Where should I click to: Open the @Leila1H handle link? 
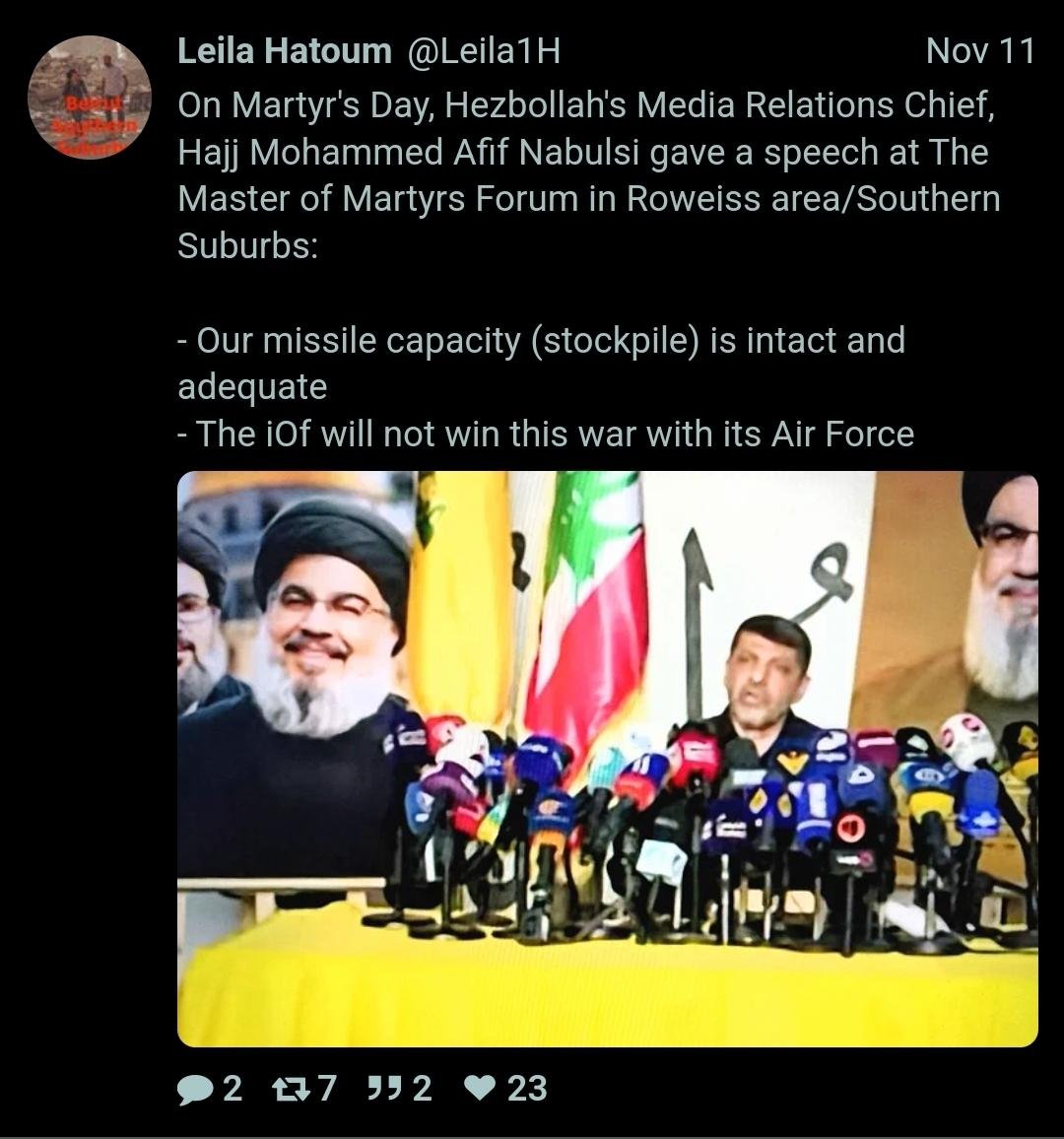[485, 51]
